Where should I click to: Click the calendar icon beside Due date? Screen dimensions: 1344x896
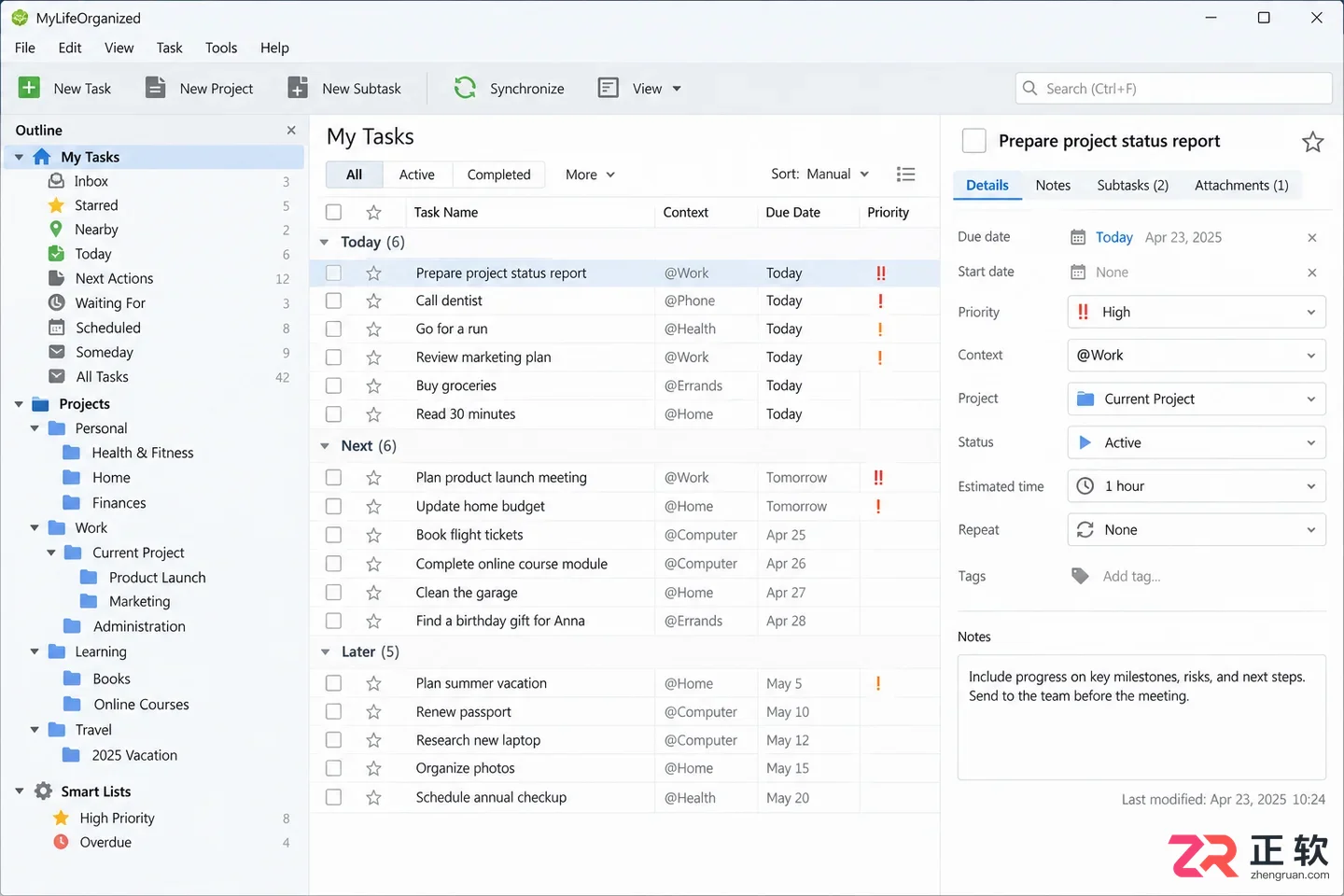[1078, 237]
